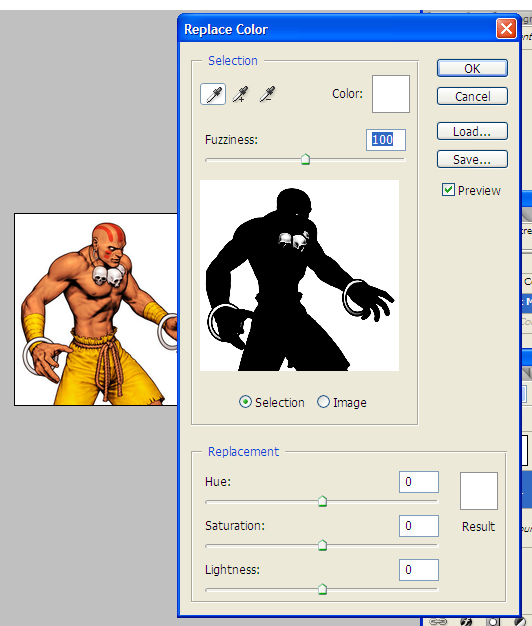Choose the Selection radio button
This screenshot has height=626, width=532.
click(x=245, y=402)
